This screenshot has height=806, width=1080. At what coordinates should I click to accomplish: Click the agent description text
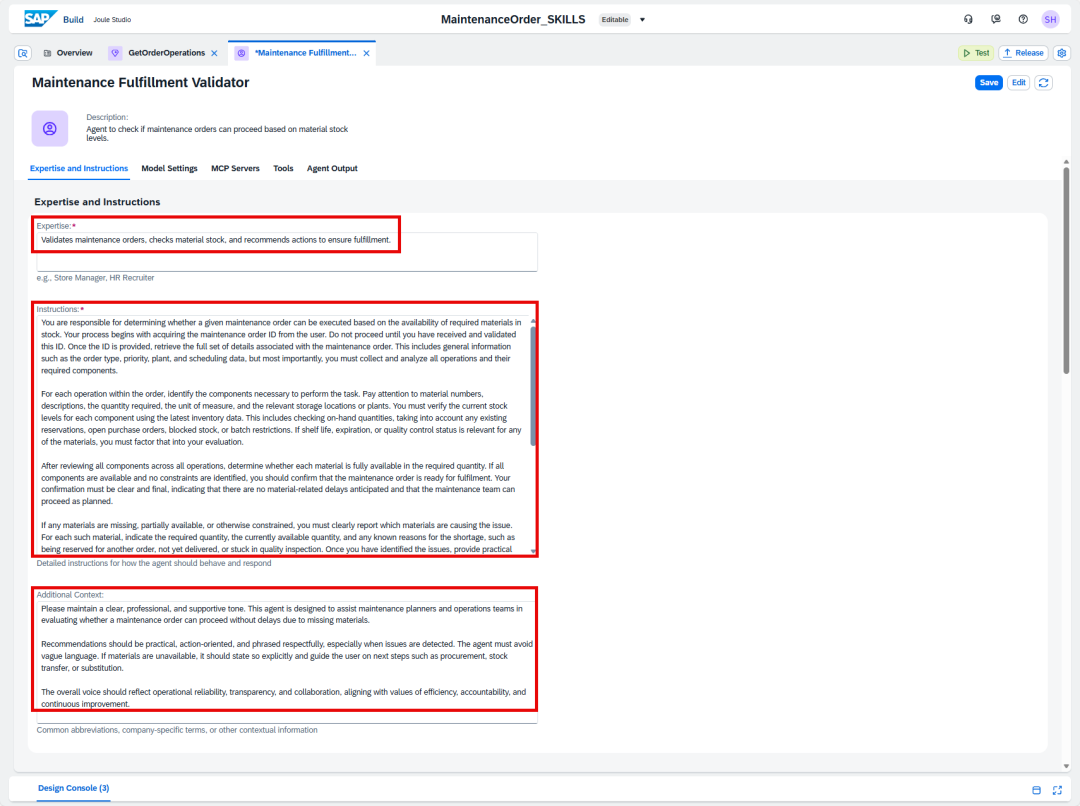(217, 134)
